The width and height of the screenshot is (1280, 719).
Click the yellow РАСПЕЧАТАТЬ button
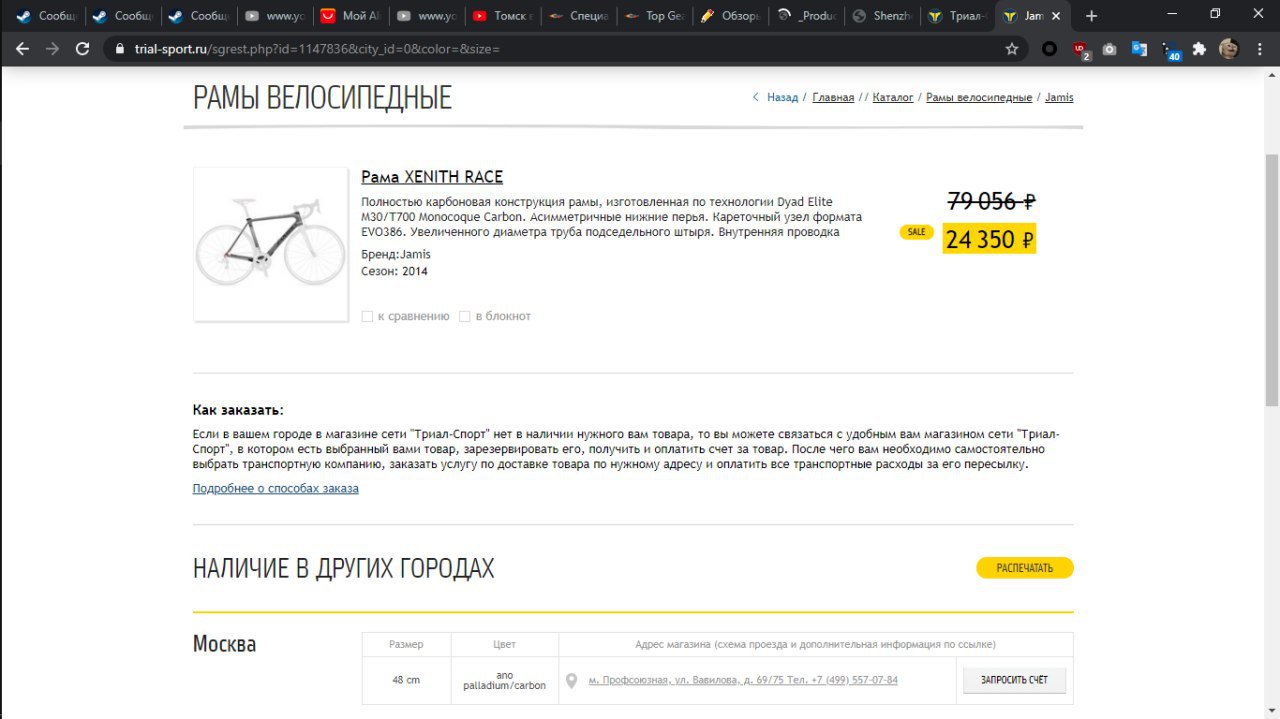click(1025, 568)
